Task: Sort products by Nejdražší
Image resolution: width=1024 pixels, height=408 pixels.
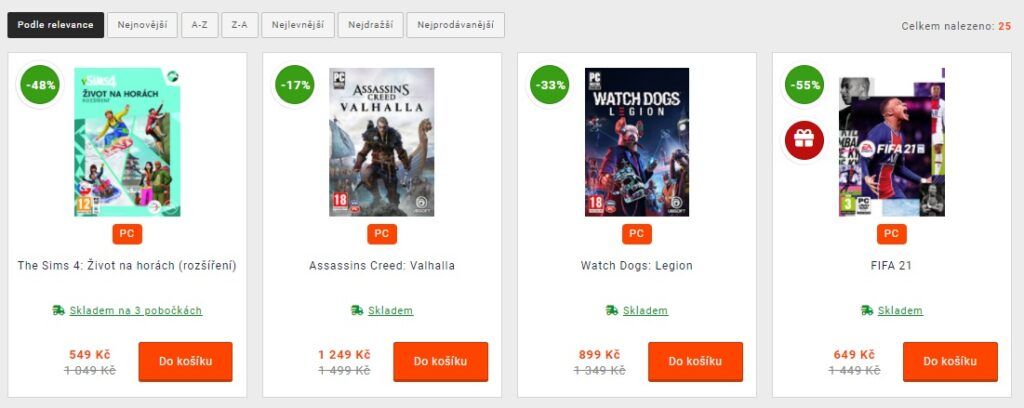Action: click(370, 25)
